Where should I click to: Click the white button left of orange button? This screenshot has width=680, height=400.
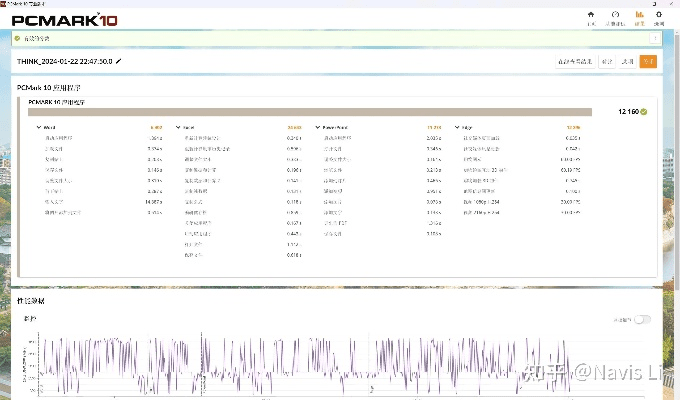627,61
